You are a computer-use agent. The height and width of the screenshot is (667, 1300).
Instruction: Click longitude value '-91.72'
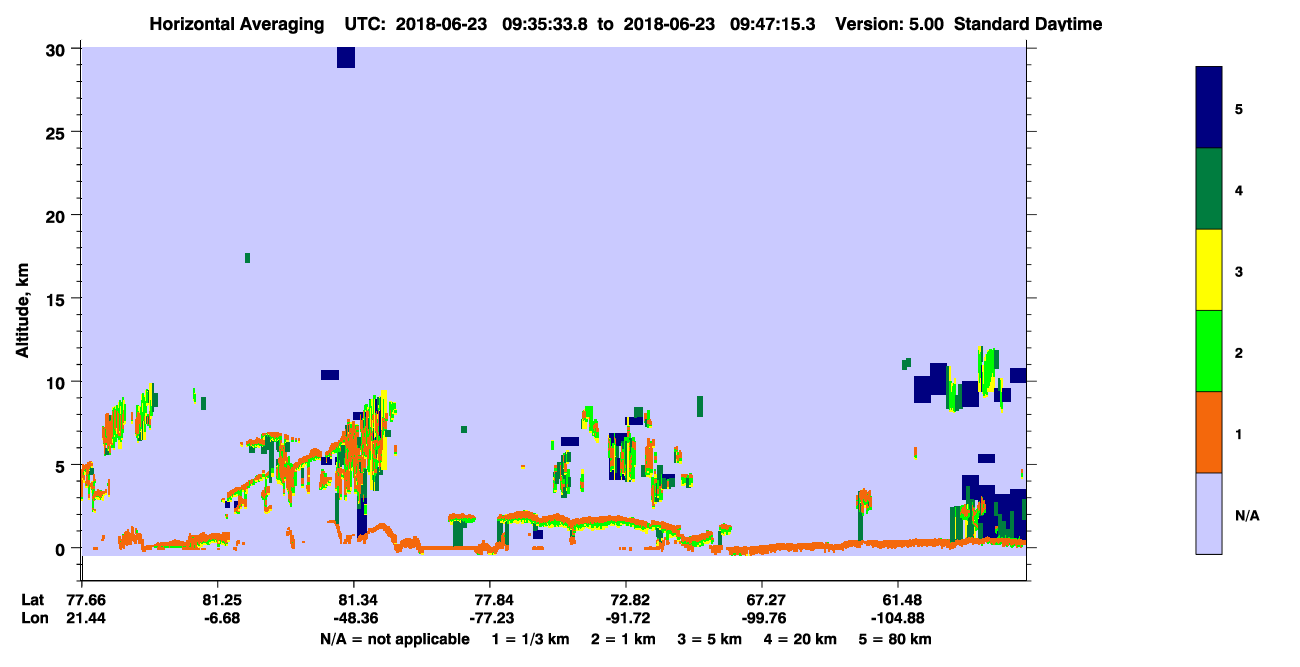coord(626,619)
